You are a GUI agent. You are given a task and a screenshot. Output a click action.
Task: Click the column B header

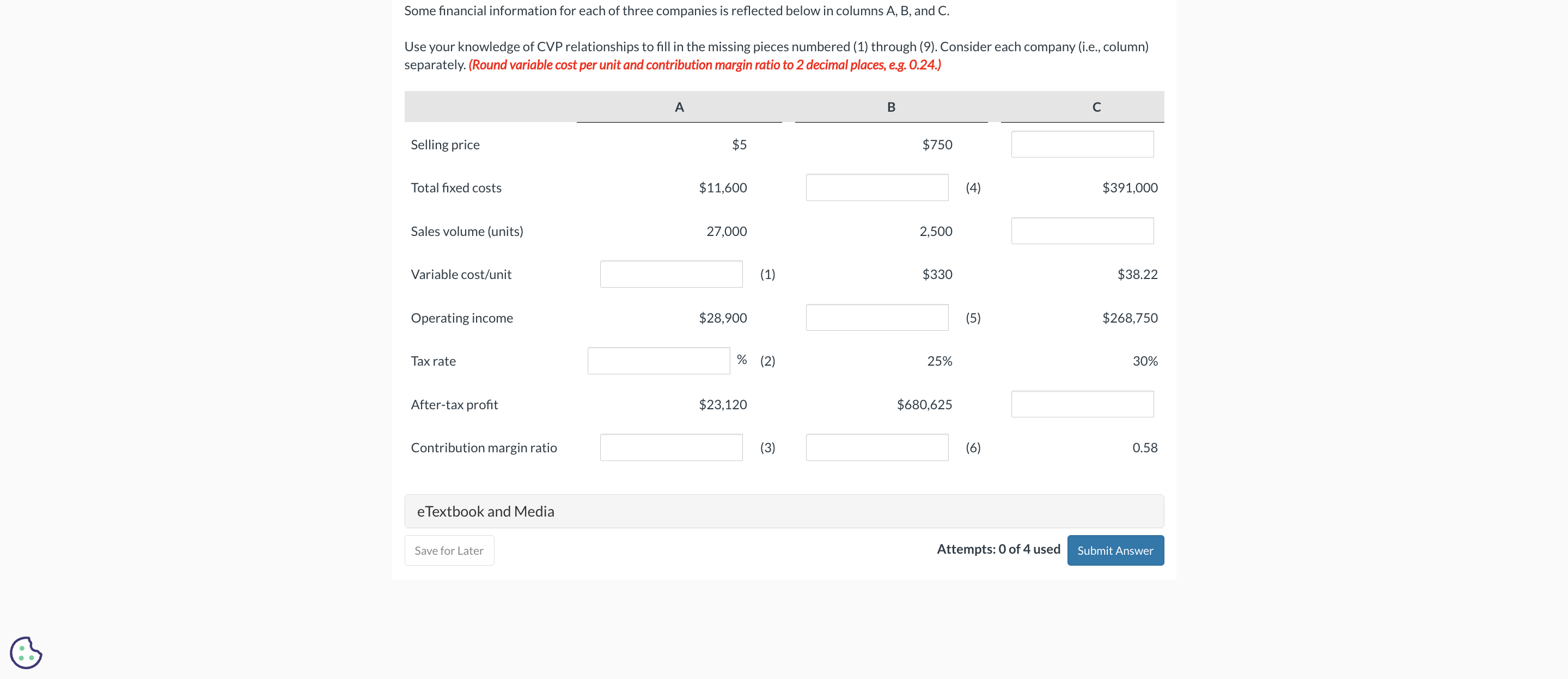tap(890, 107)
